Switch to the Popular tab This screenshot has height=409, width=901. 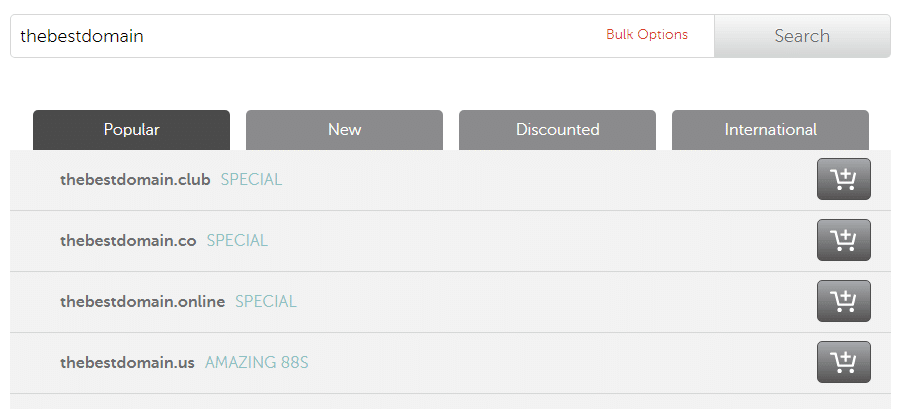tap(132, 130)
